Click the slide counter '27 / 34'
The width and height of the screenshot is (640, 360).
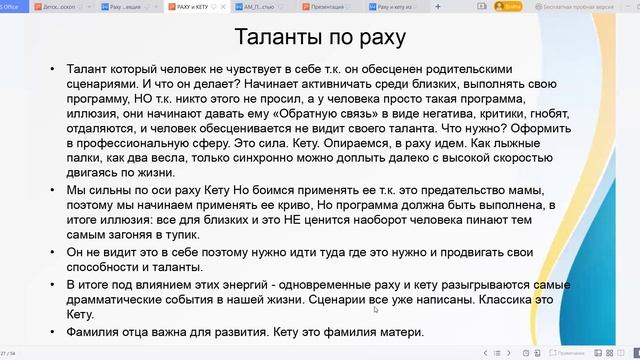pos(8,353)
